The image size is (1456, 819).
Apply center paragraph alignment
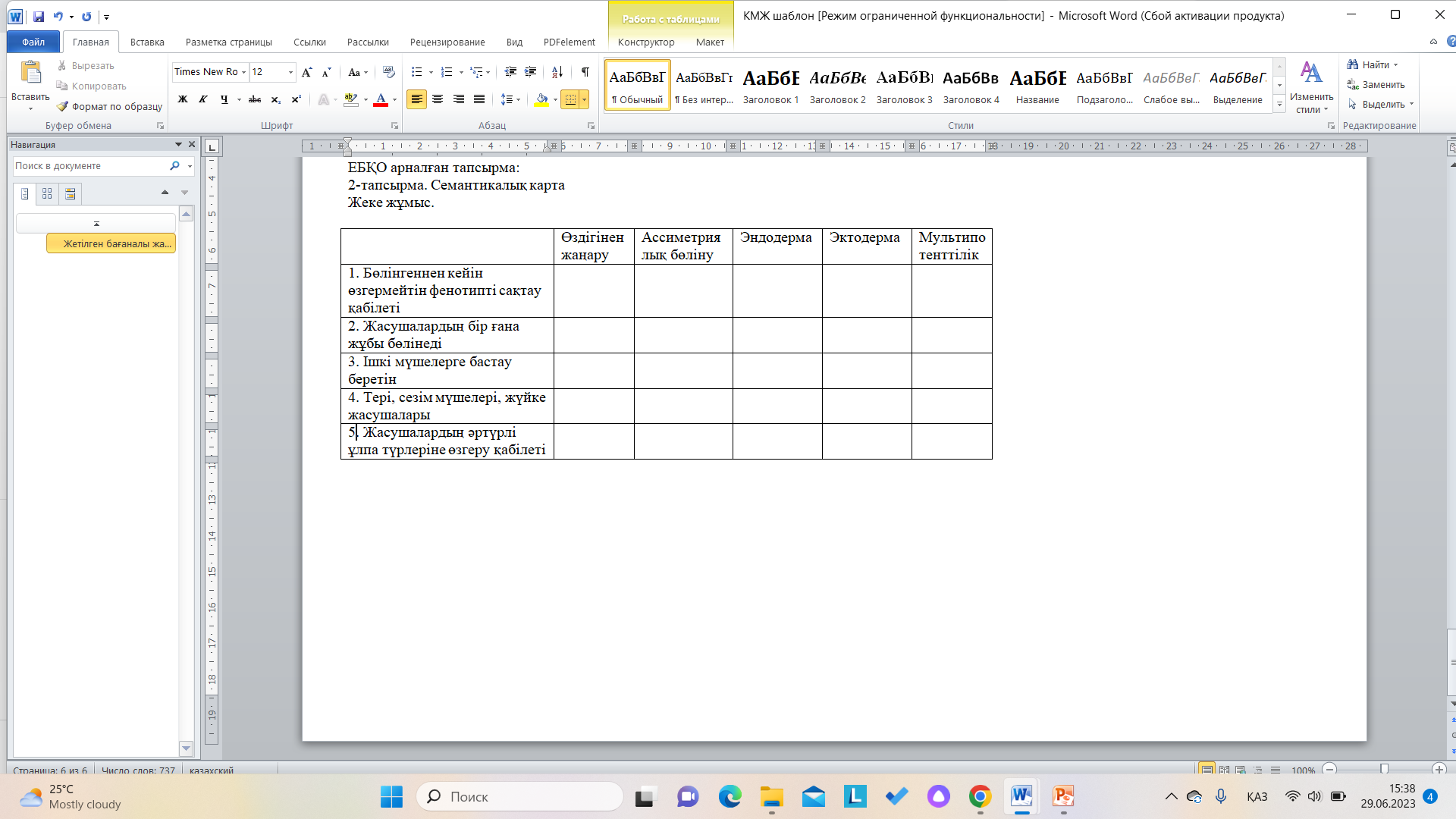(x=438, y=99)
